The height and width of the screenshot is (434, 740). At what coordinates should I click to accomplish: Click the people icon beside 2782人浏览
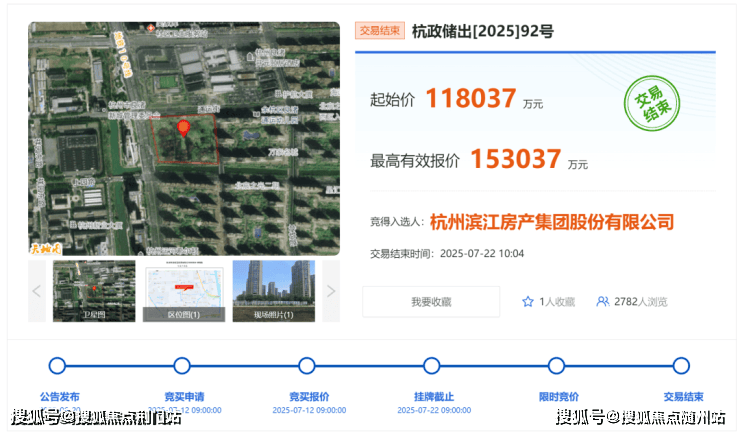603,301
